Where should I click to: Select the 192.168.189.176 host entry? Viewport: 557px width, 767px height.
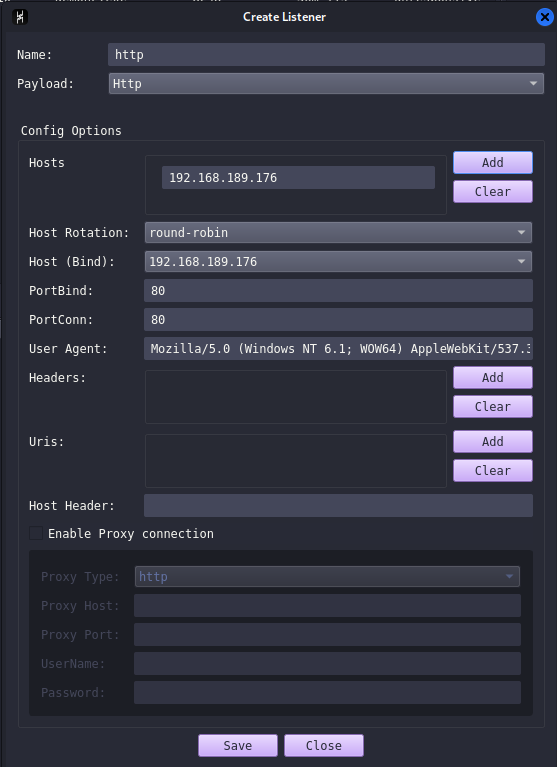(298, 178)
